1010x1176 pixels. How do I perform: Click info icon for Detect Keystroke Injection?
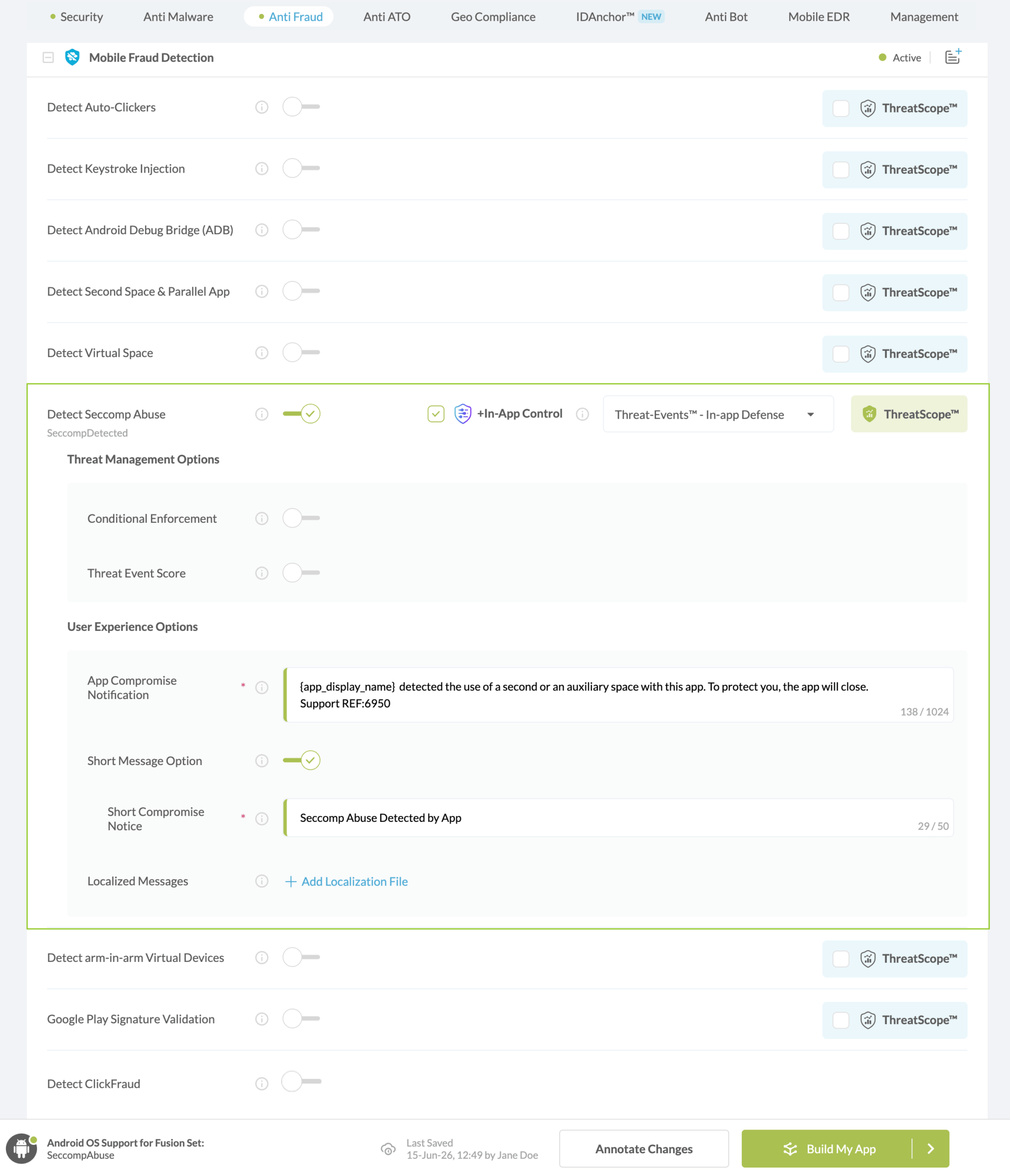click(261, 169)
